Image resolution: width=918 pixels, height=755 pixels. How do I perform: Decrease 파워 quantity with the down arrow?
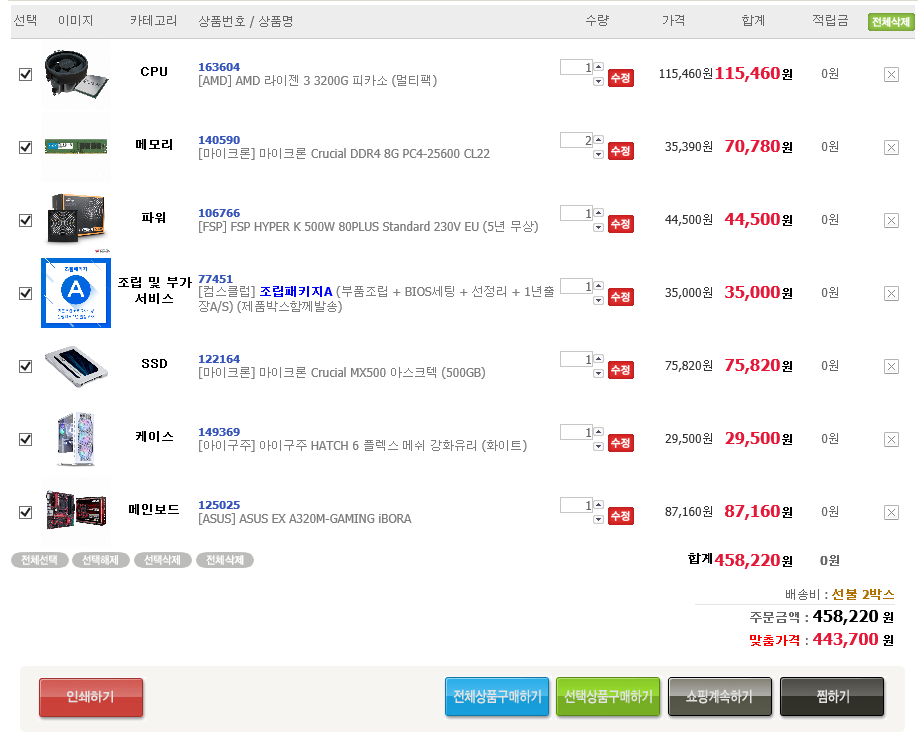tap(598, 228)
